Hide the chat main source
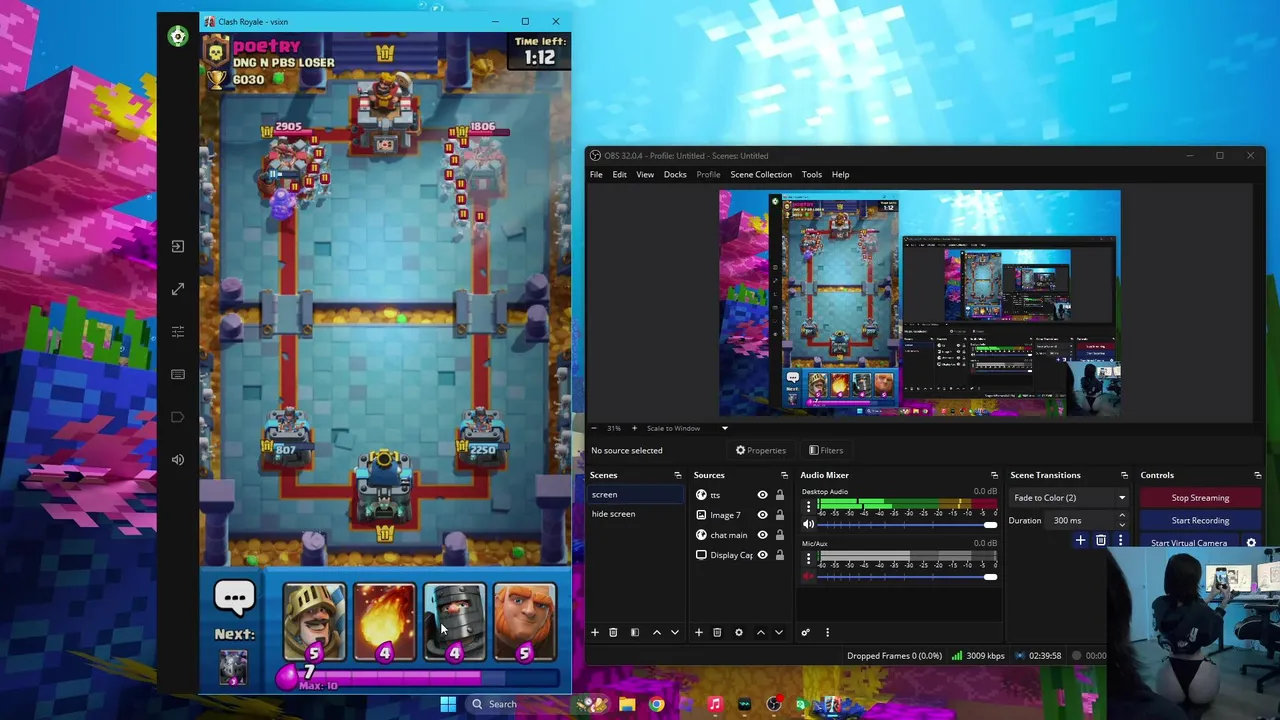The height and width of the screenshot is (720, 1280). point(762,535)
